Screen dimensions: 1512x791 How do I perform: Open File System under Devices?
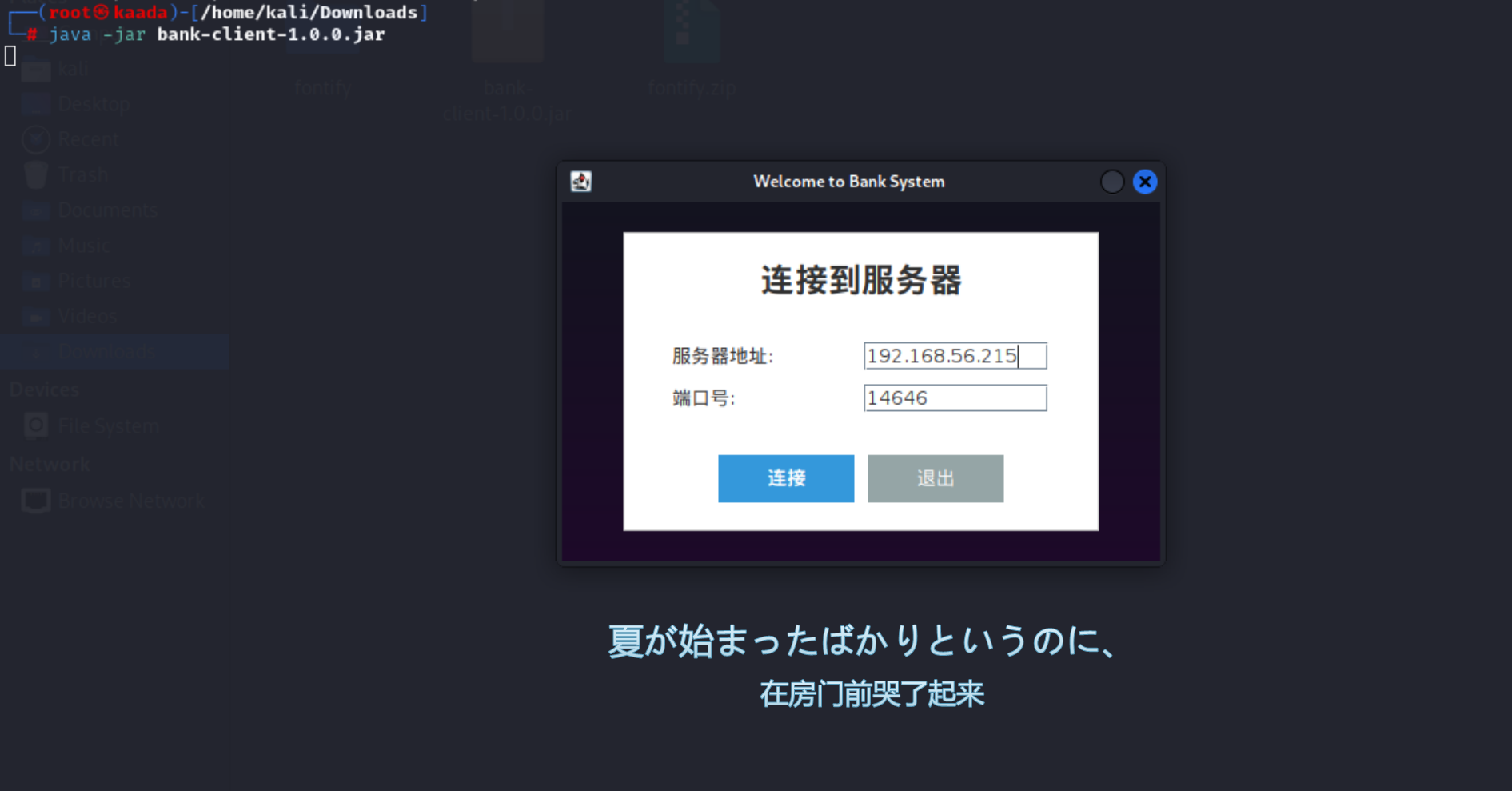[x=108, y=425]
